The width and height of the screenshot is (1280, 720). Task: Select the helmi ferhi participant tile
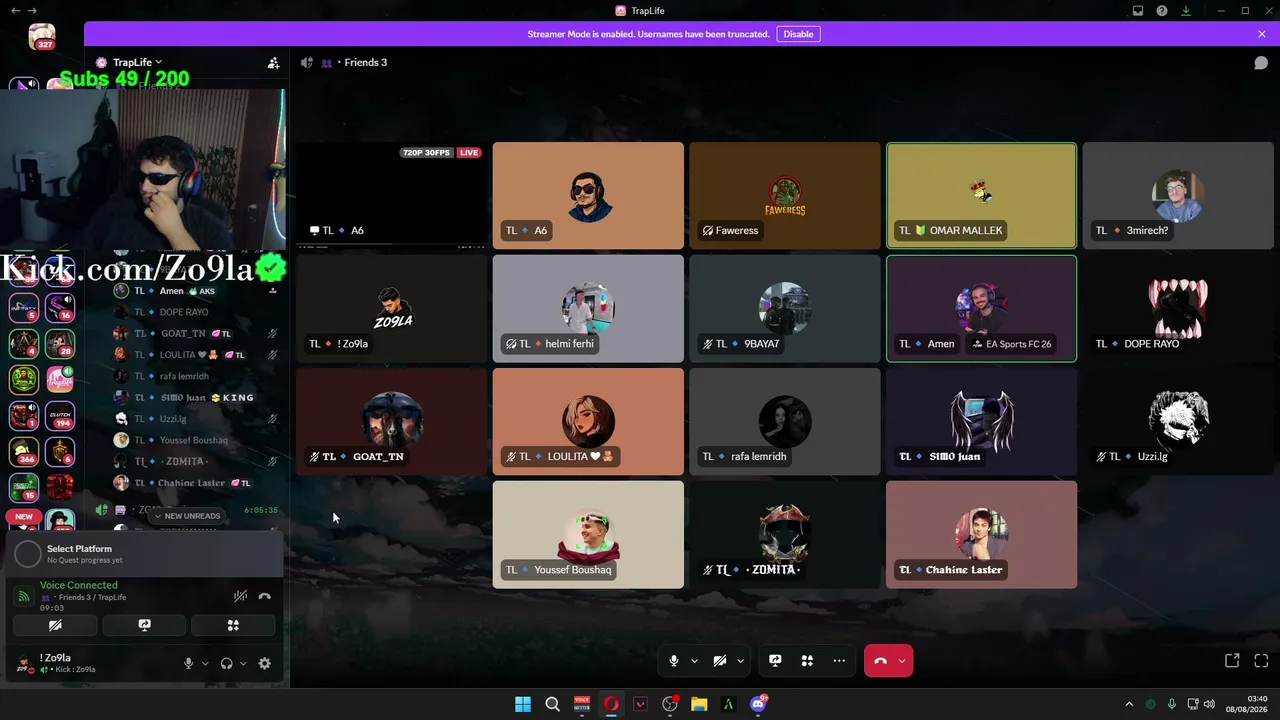(x=588, y=308)
